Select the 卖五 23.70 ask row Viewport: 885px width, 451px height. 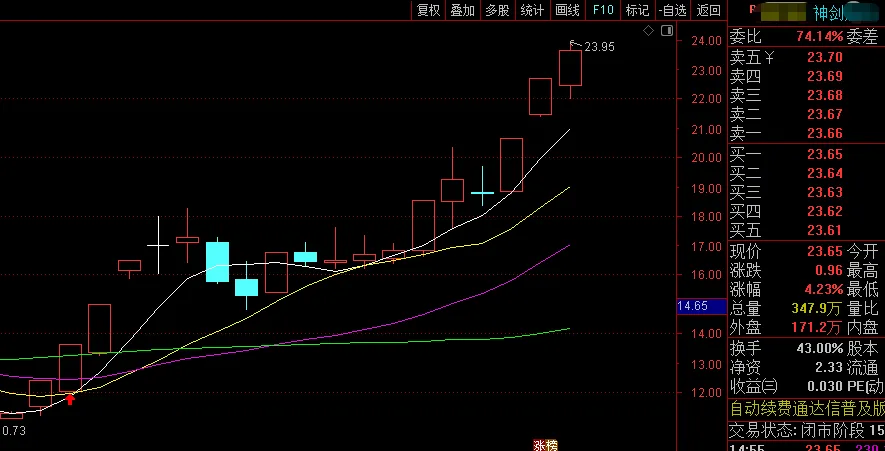[807, 57]
